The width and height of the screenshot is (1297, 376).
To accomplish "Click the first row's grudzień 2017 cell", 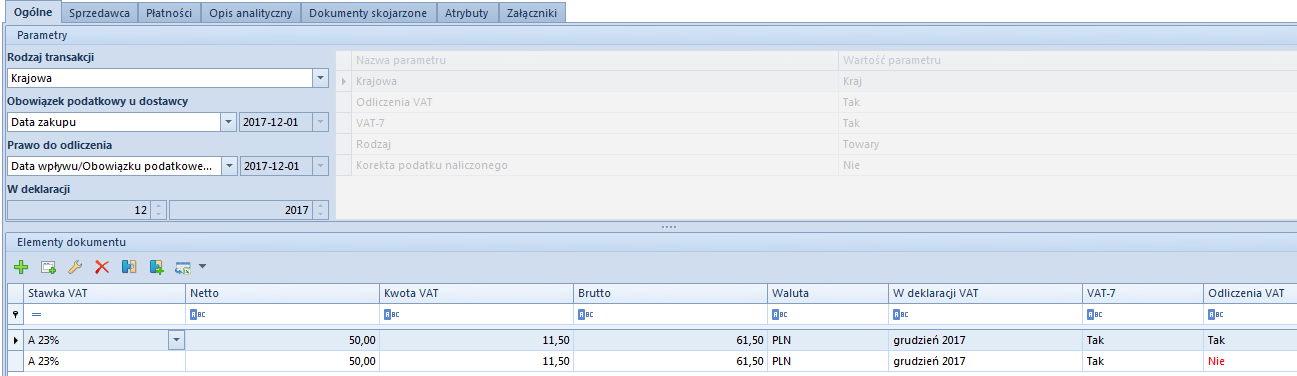I will click(985, 341).
